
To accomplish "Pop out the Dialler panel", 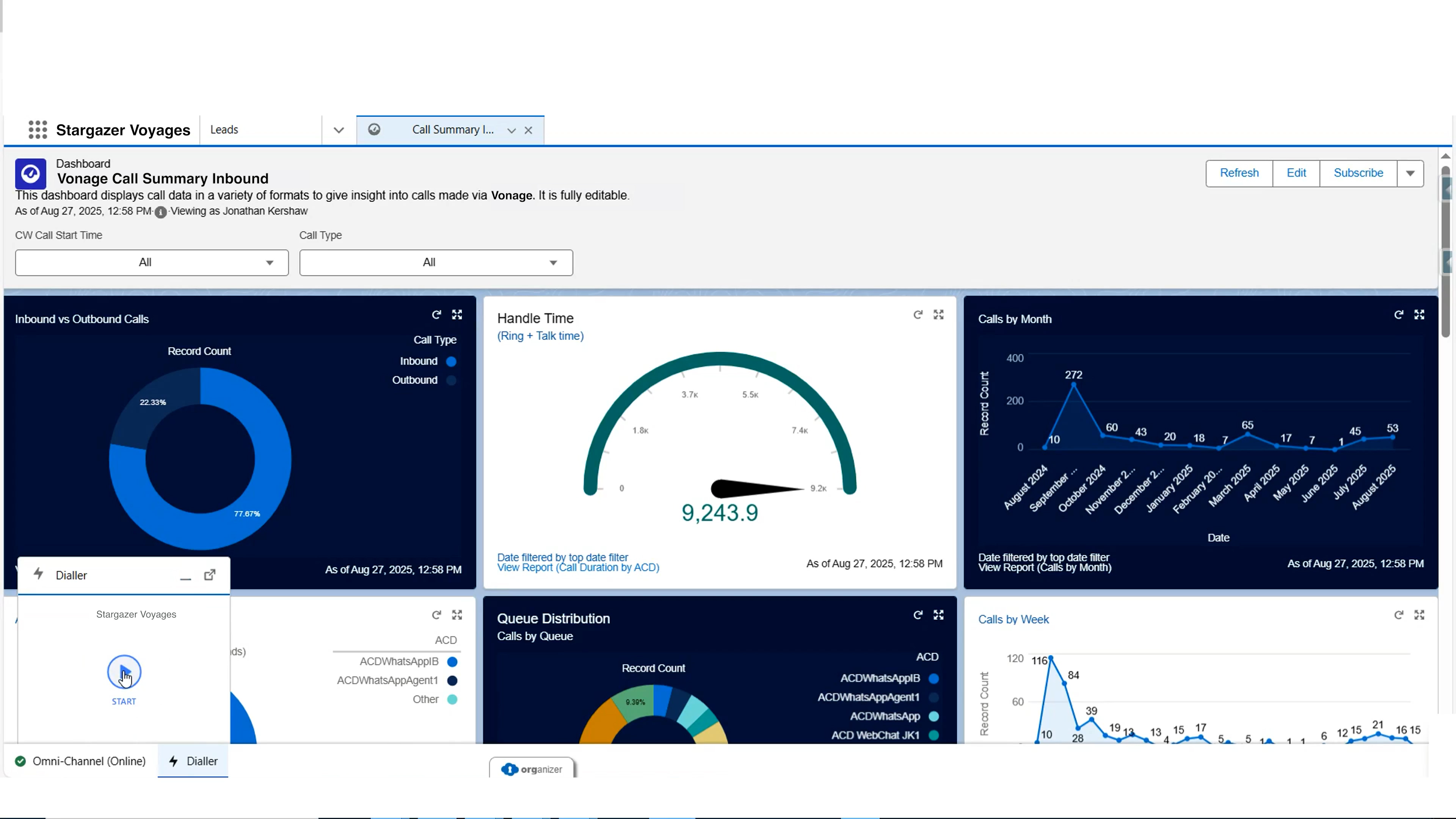I will (x=210, y=575).
